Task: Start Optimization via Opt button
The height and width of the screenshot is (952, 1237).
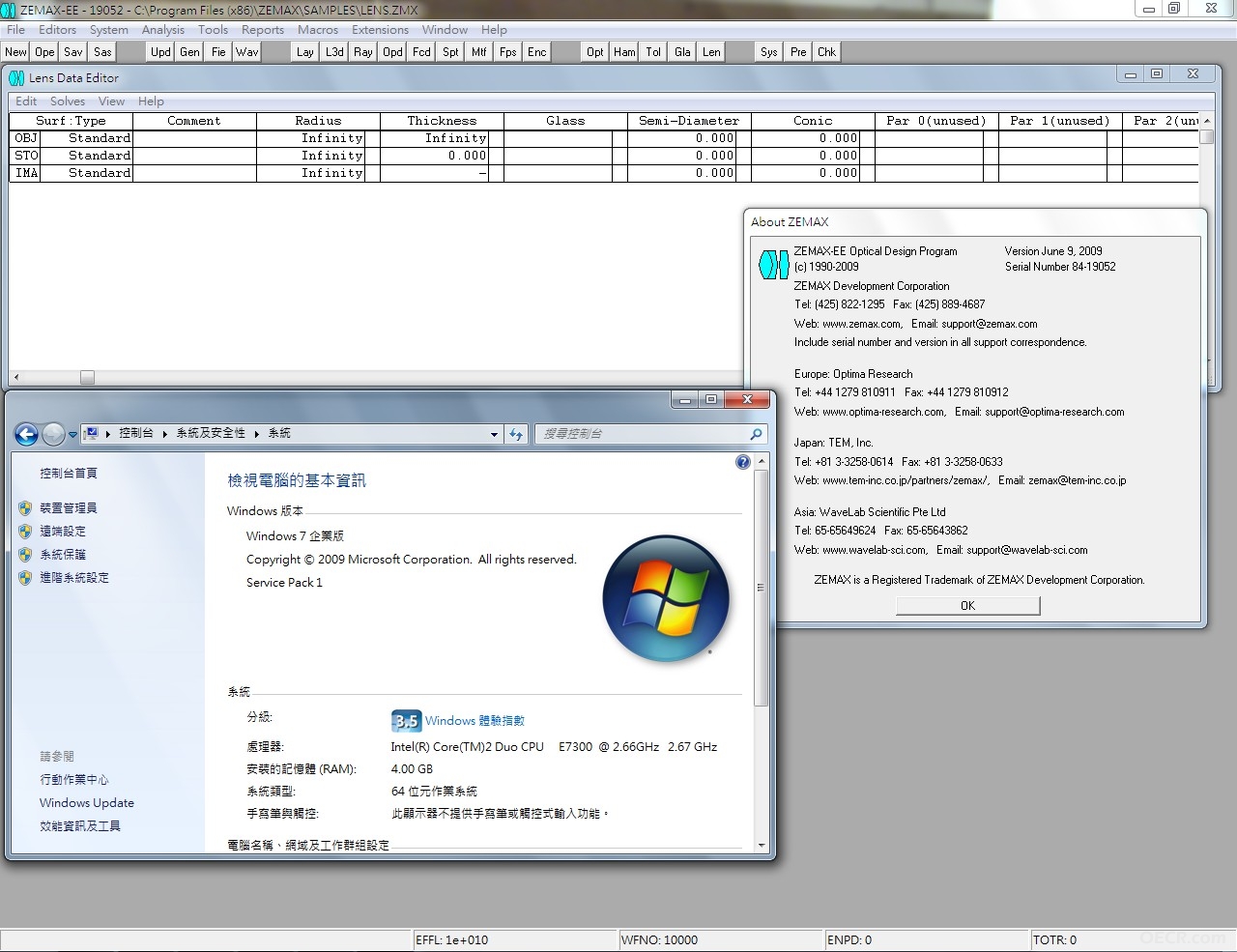Action: (595, 52)
